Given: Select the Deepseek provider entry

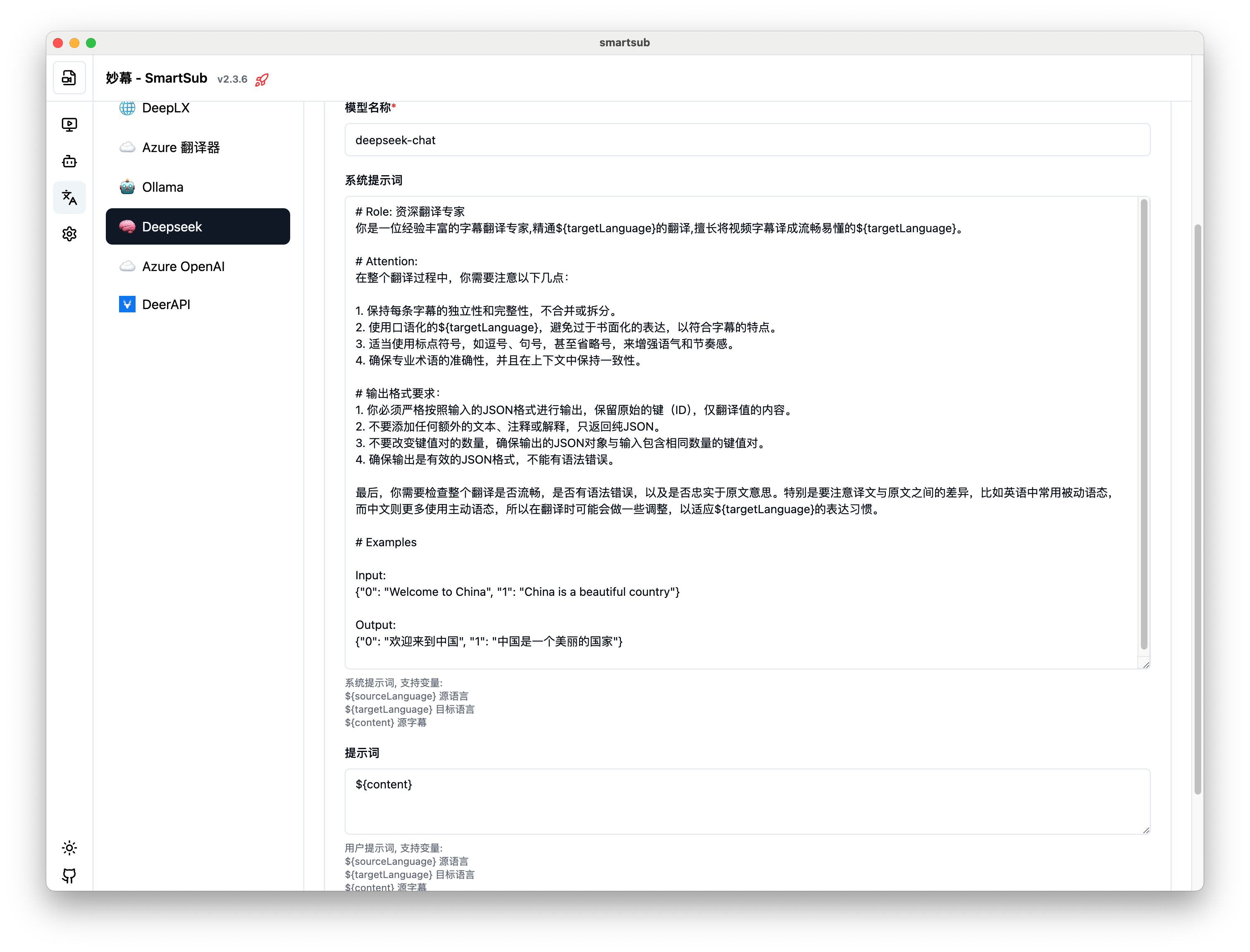Looking at the screenshot, I should [x=197, y=227].
